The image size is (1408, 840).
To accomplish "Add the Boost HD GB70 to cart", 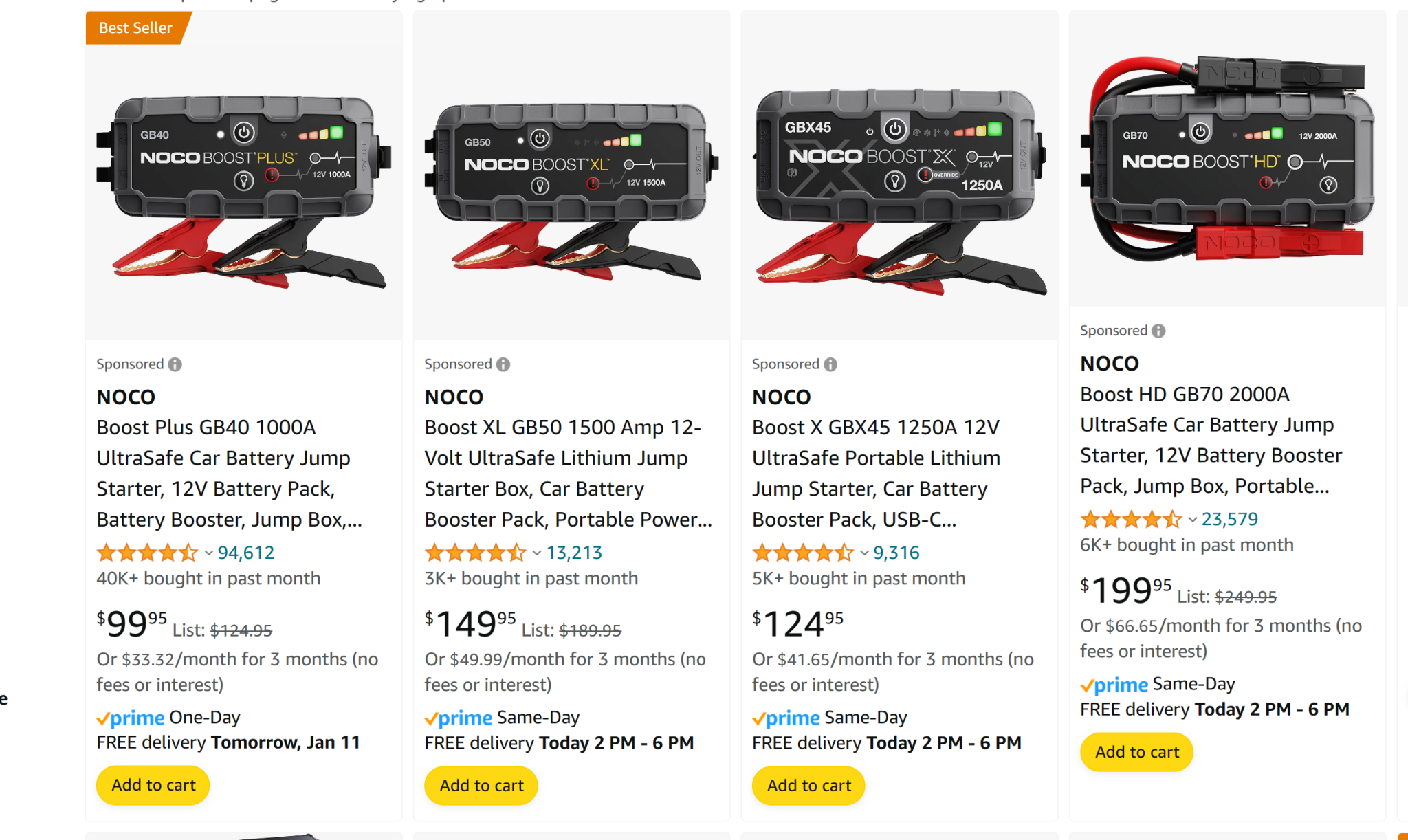I will click(x=1136, y=751).
